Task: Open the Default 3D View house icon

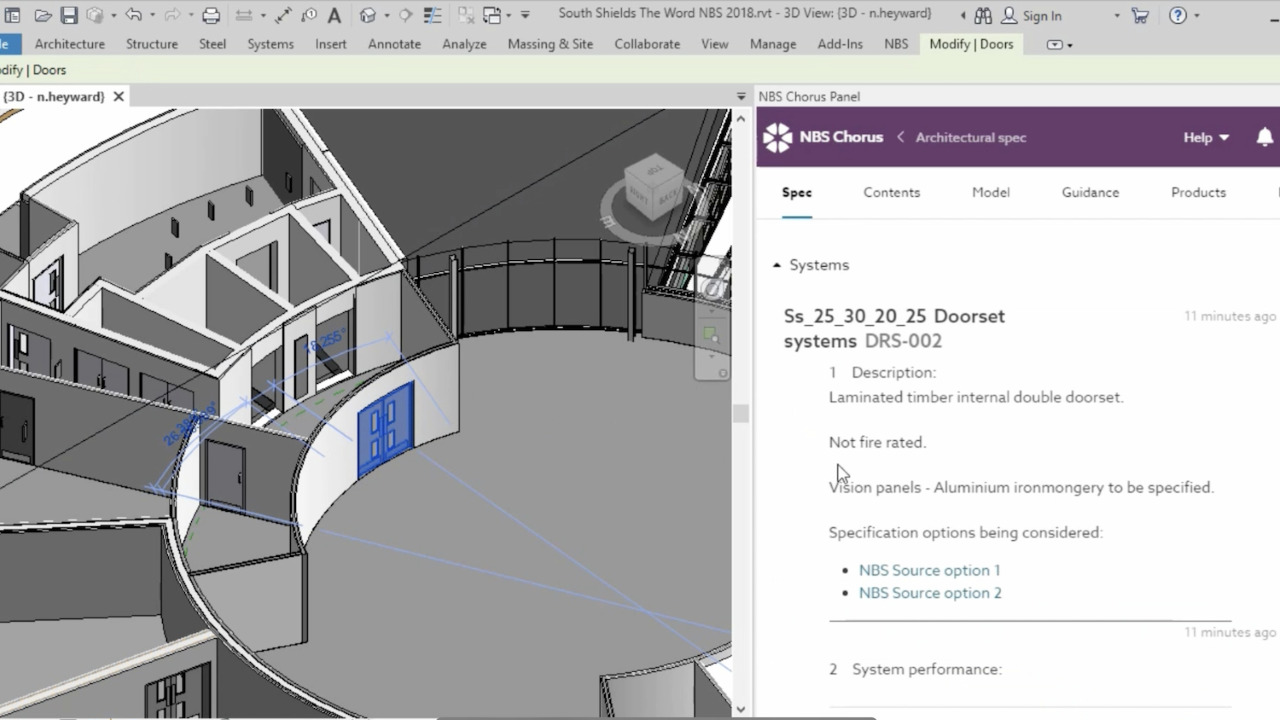Action: point(368,15)
